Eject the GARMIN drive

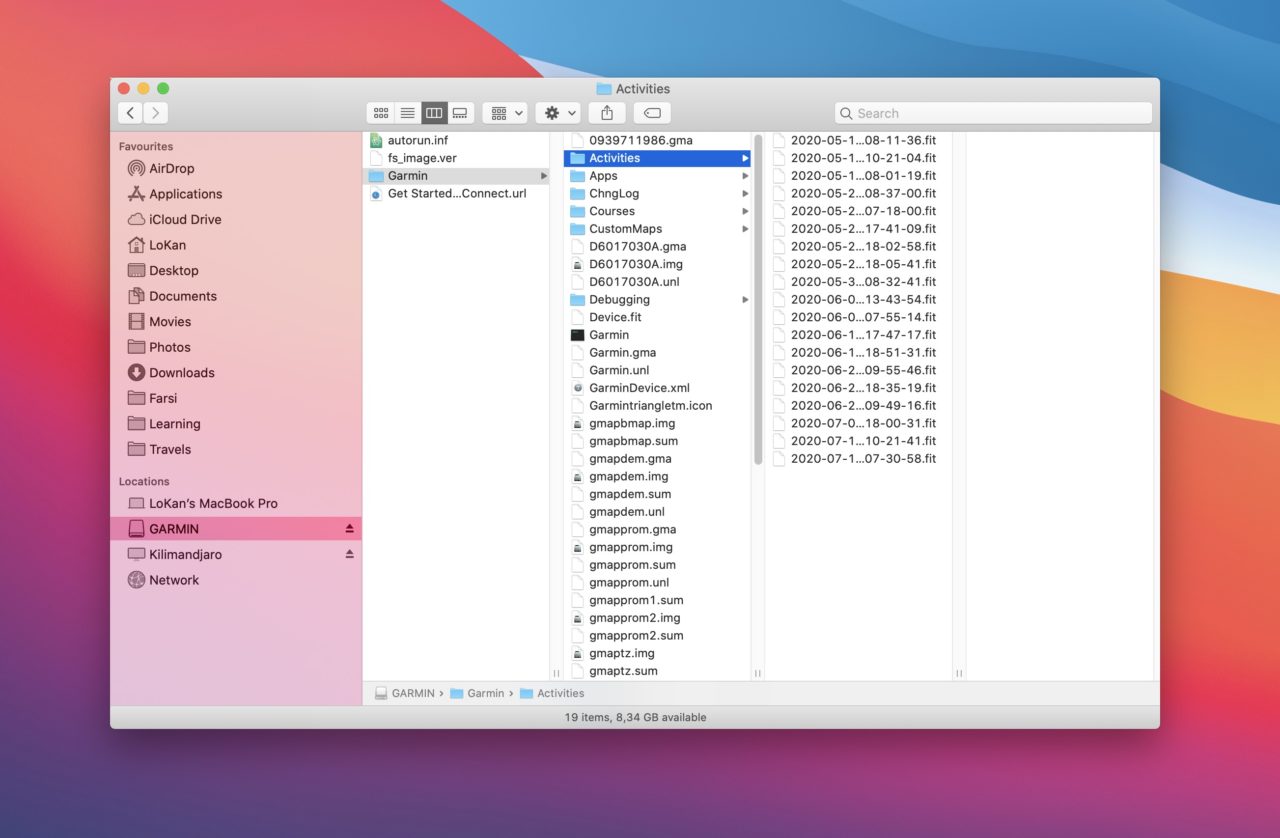coord(350,528)
